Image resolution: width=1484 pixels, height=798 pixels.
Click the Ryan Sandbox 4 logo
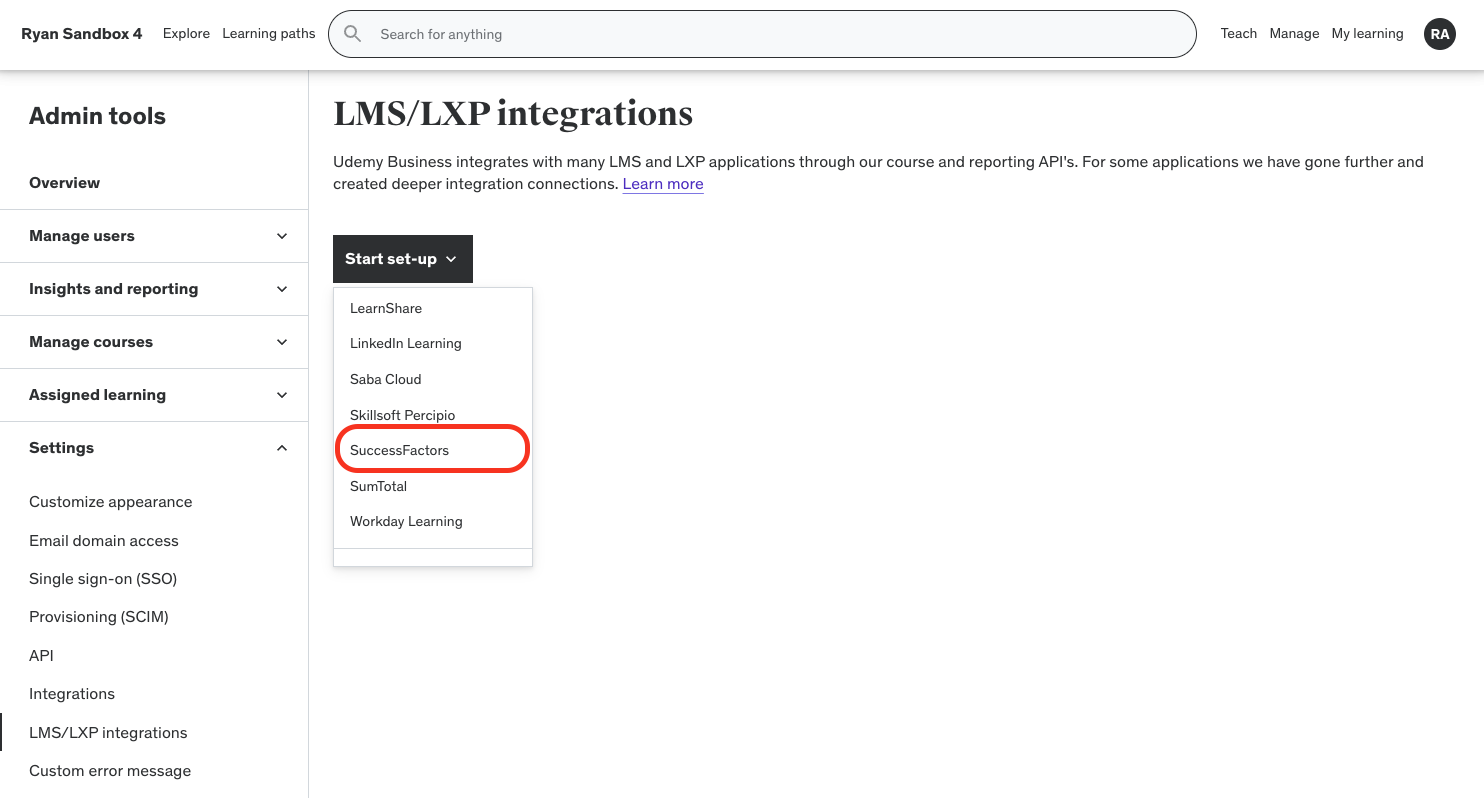82,34
